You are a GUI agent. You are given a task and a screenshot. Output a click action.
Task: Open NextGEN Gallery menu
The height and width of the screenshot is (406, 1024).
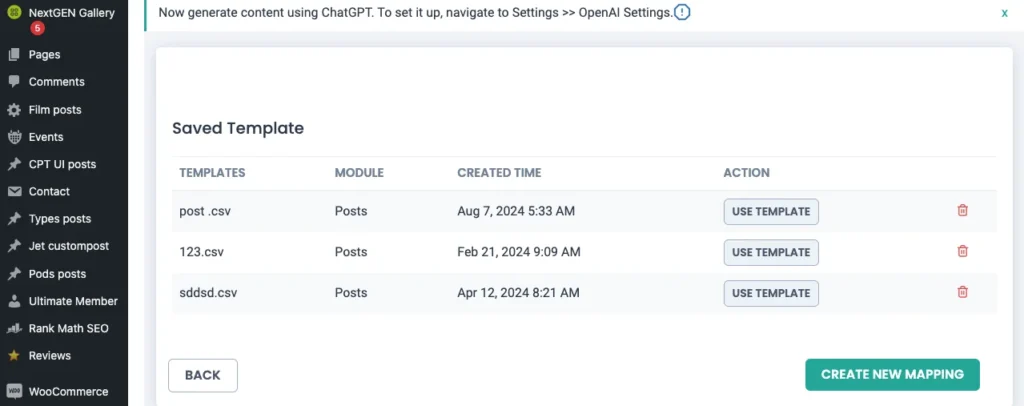71,13
